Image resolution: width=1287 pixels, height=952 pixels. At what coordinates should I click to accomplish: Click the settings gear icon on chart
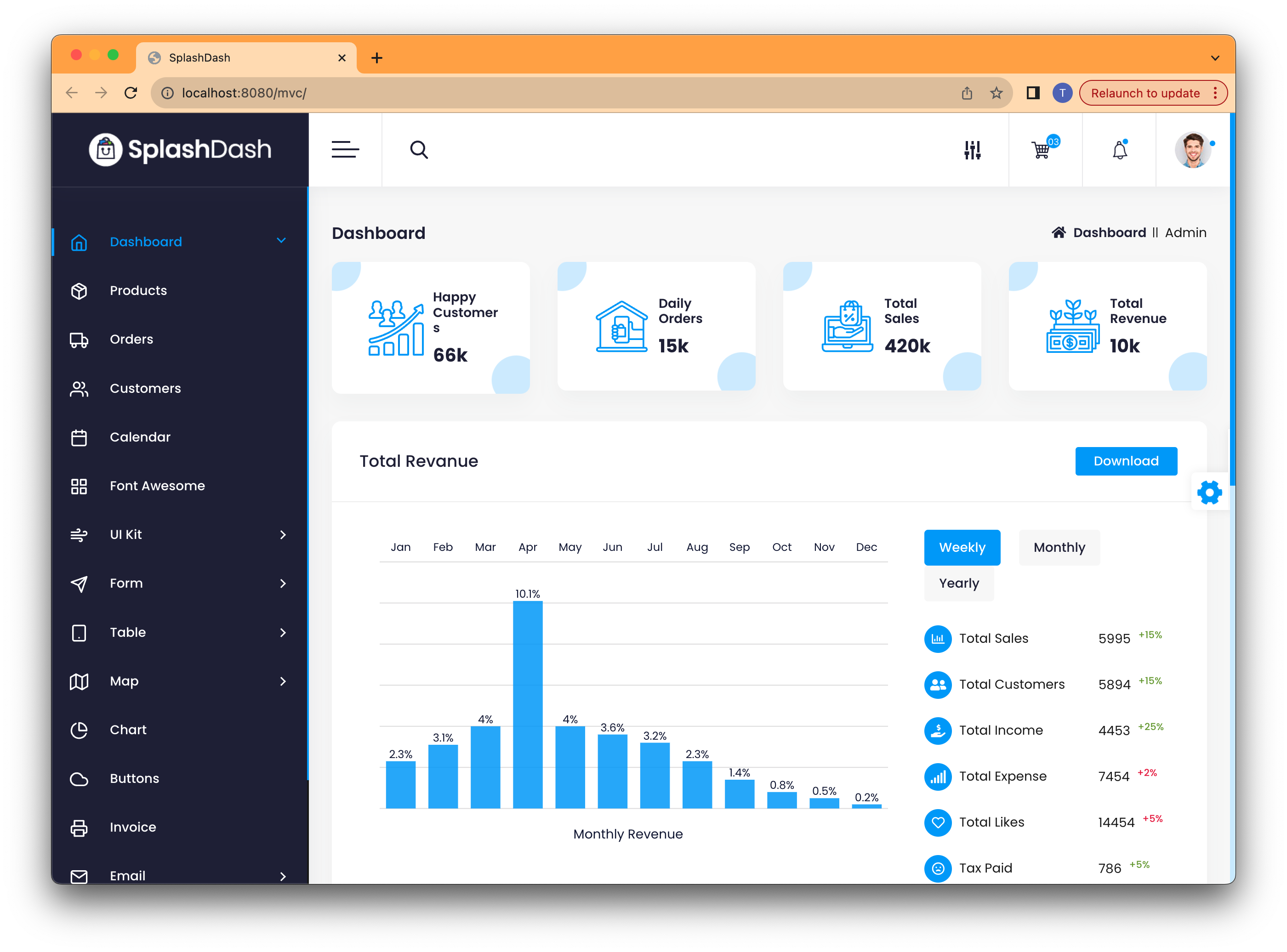[1209, 491]
